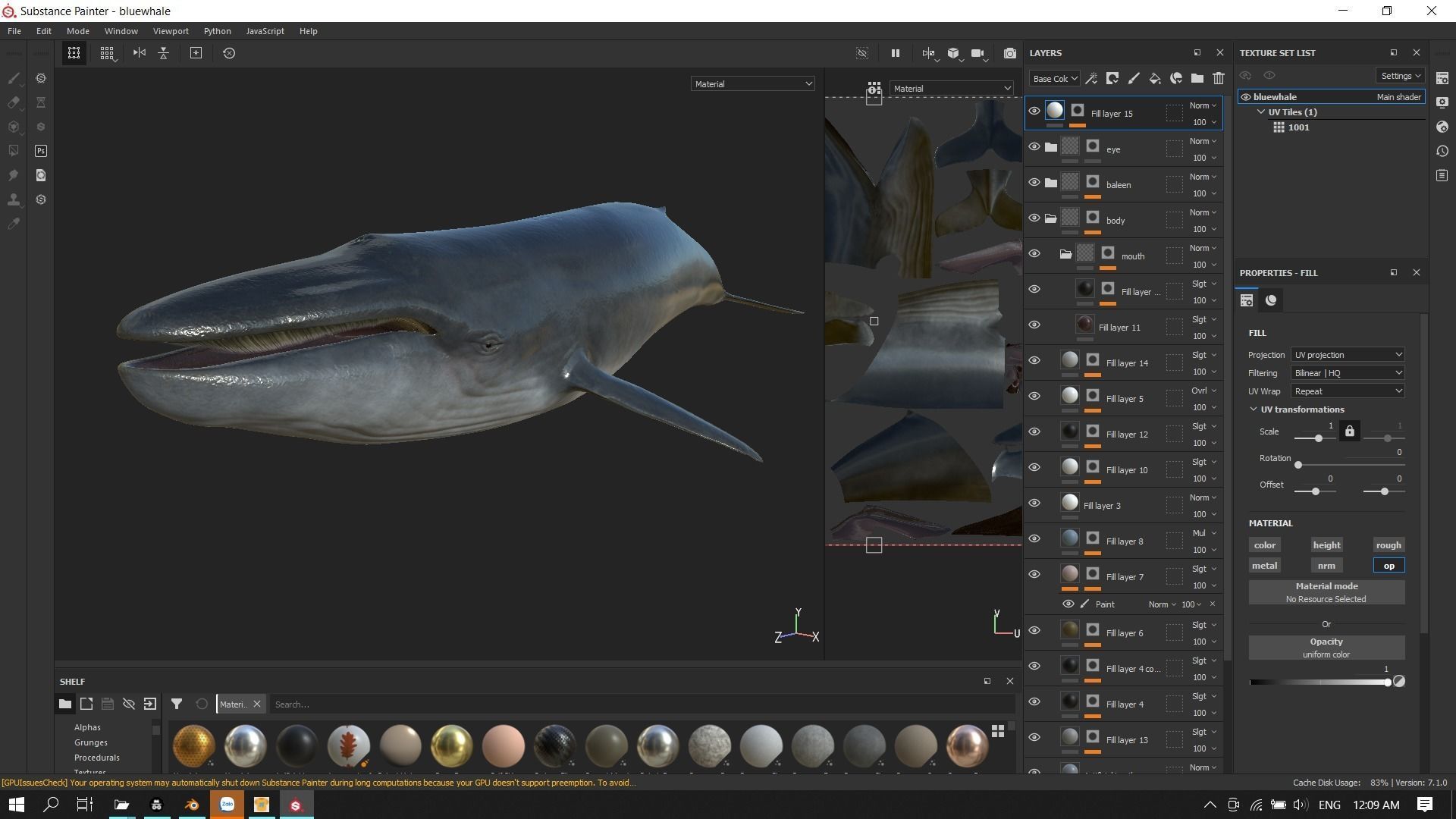Hide the baleen folder layer
The image size is (1456, 819).
[x=1034, y=182]
